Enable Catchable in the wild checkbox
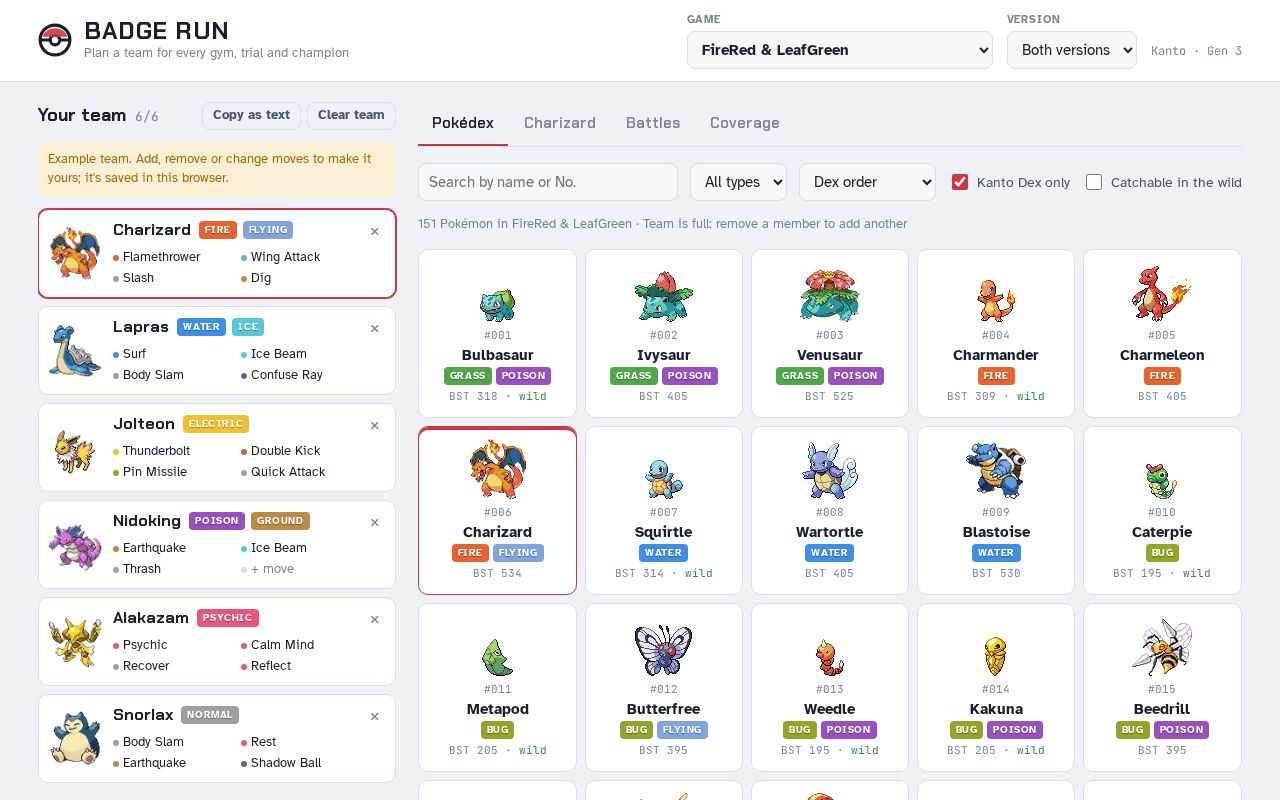Viewport: 1280px width, 800px height. point(1094,182)
